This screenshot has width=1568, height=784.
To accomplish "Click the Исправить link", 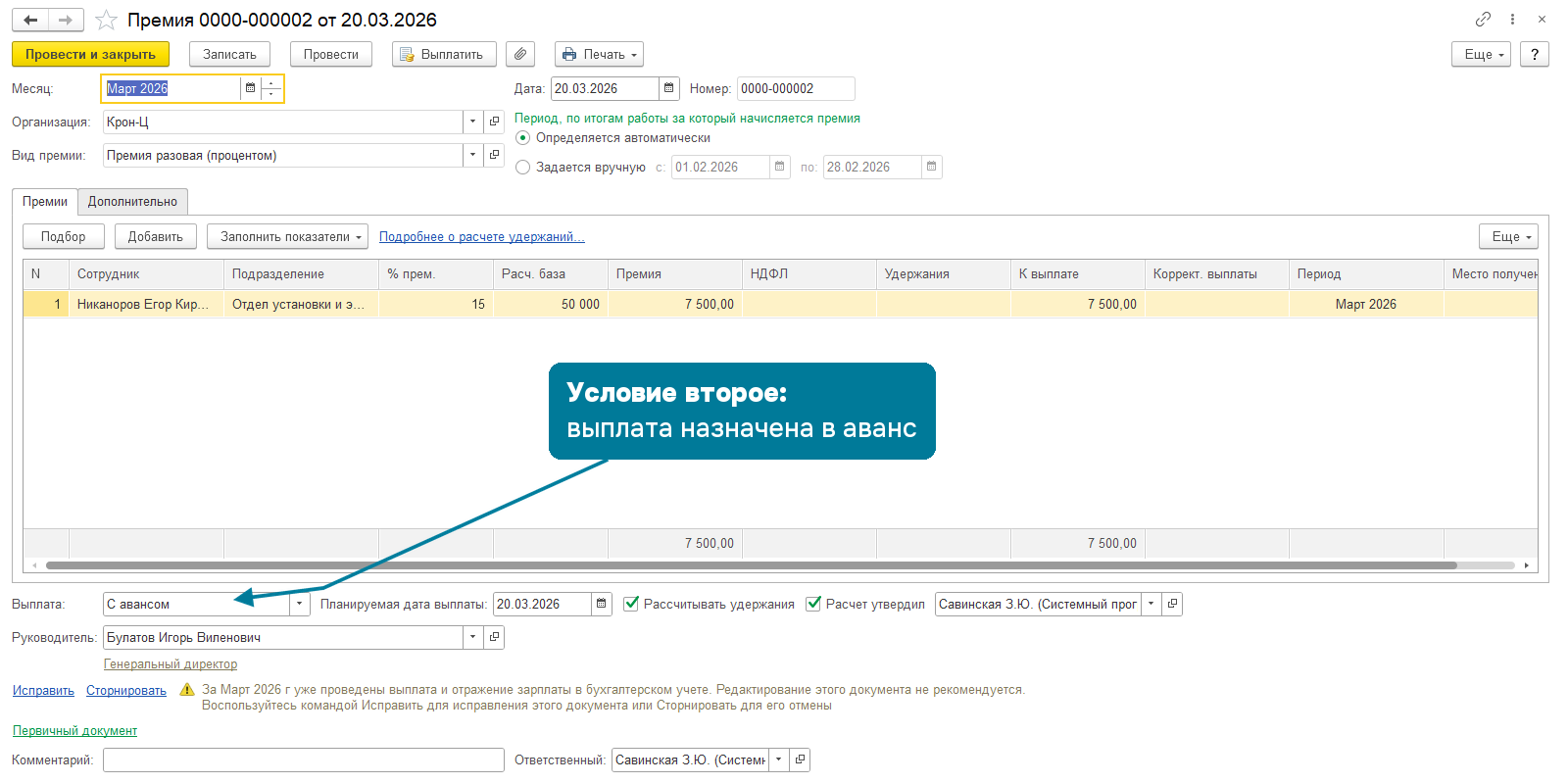I will coord(43,691).
